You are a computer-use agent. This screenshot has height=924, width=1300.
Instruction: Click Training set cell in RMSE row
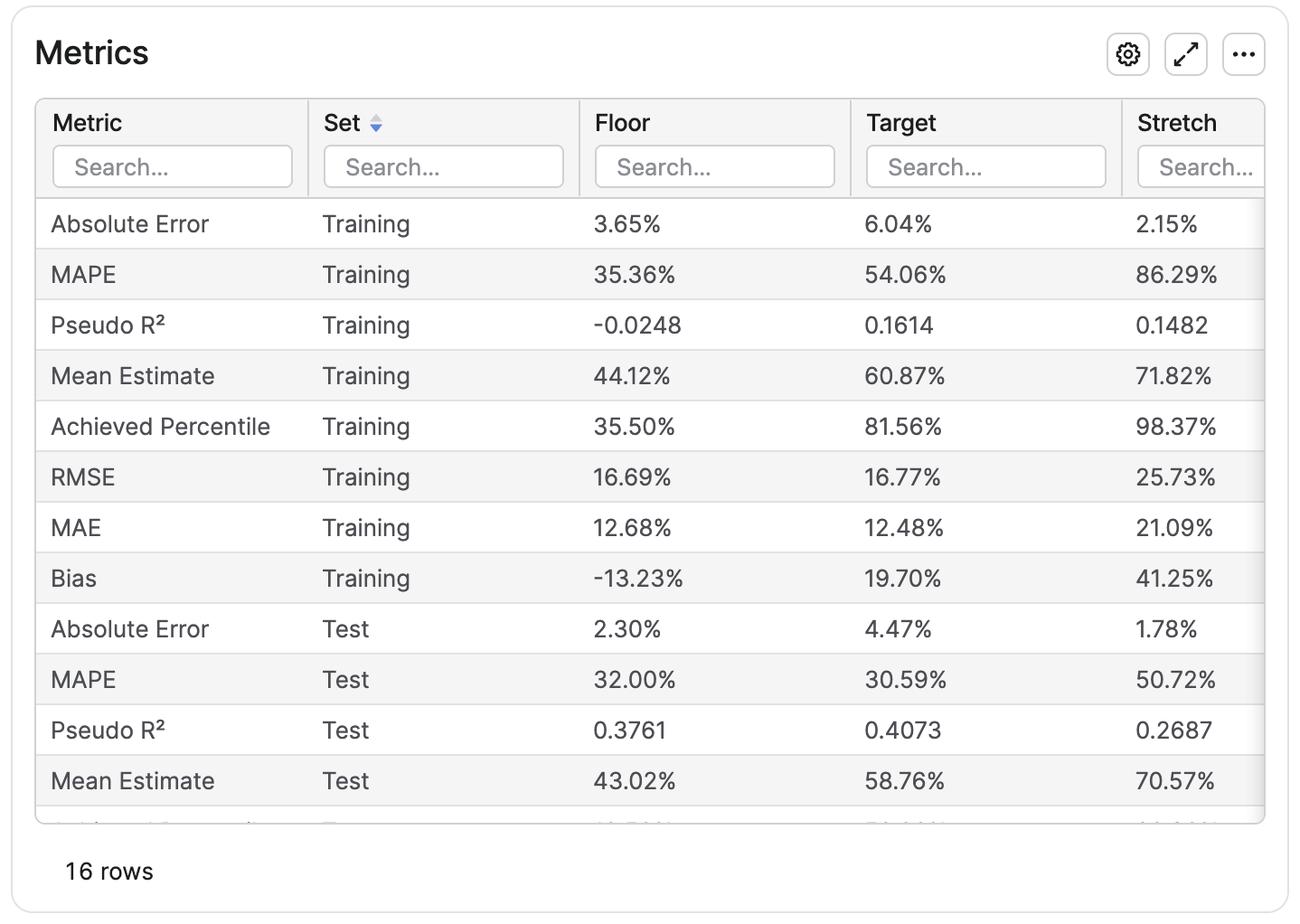(366, 477)
